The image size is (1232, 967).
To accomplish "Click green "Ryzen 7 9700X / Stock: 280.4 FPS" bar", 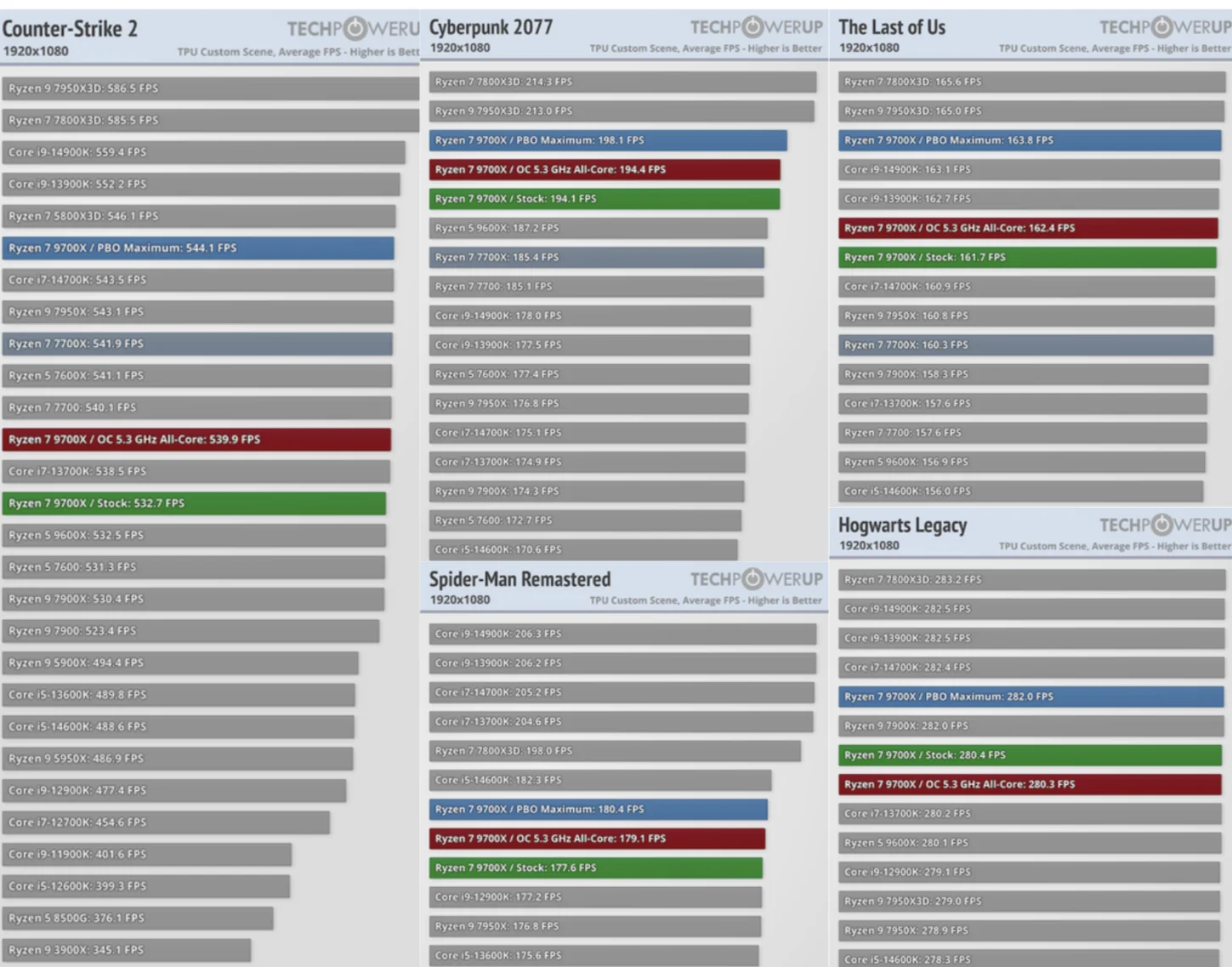I will (1030, 755).
